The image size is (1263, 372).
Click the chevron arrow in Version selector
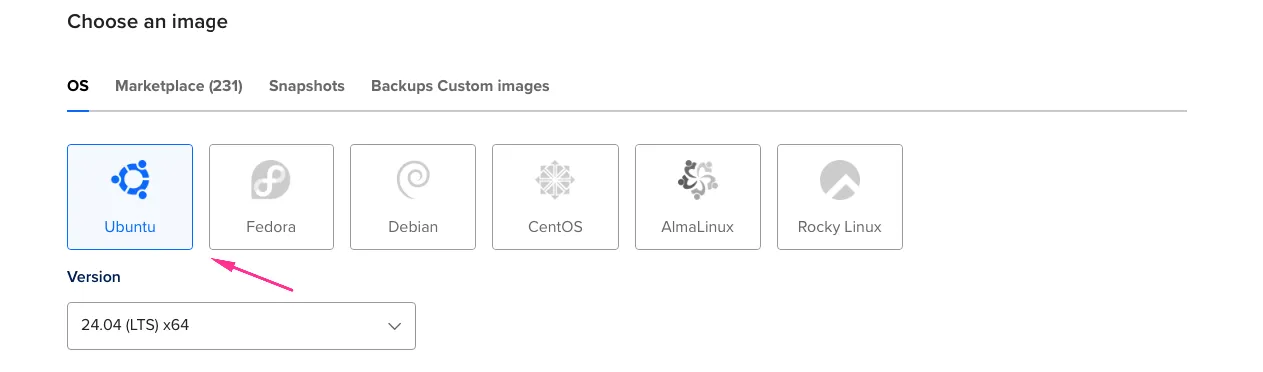click(x=394, y=326)
